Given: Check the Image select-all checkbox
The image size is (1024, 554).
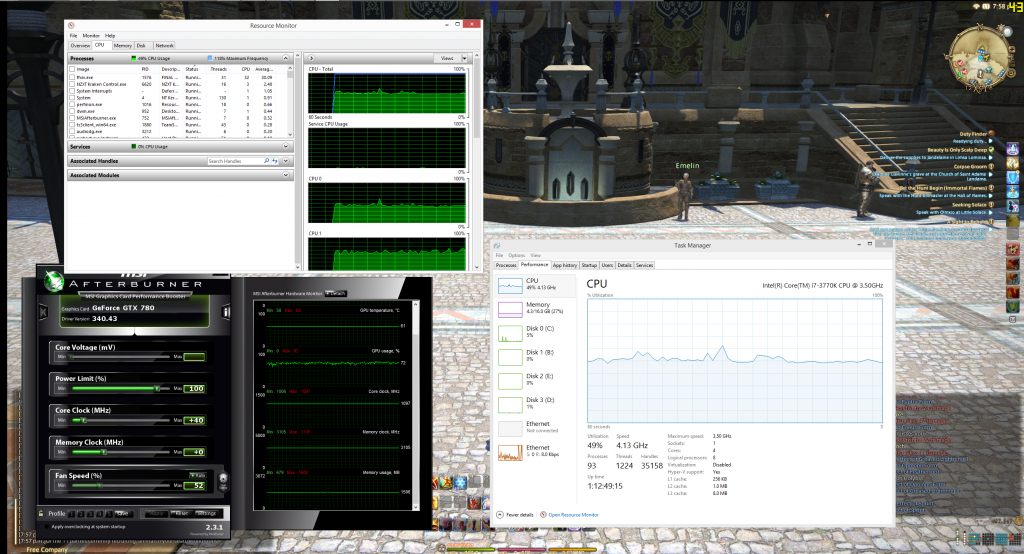Looking at the screenshot, I should pos(72,69).
